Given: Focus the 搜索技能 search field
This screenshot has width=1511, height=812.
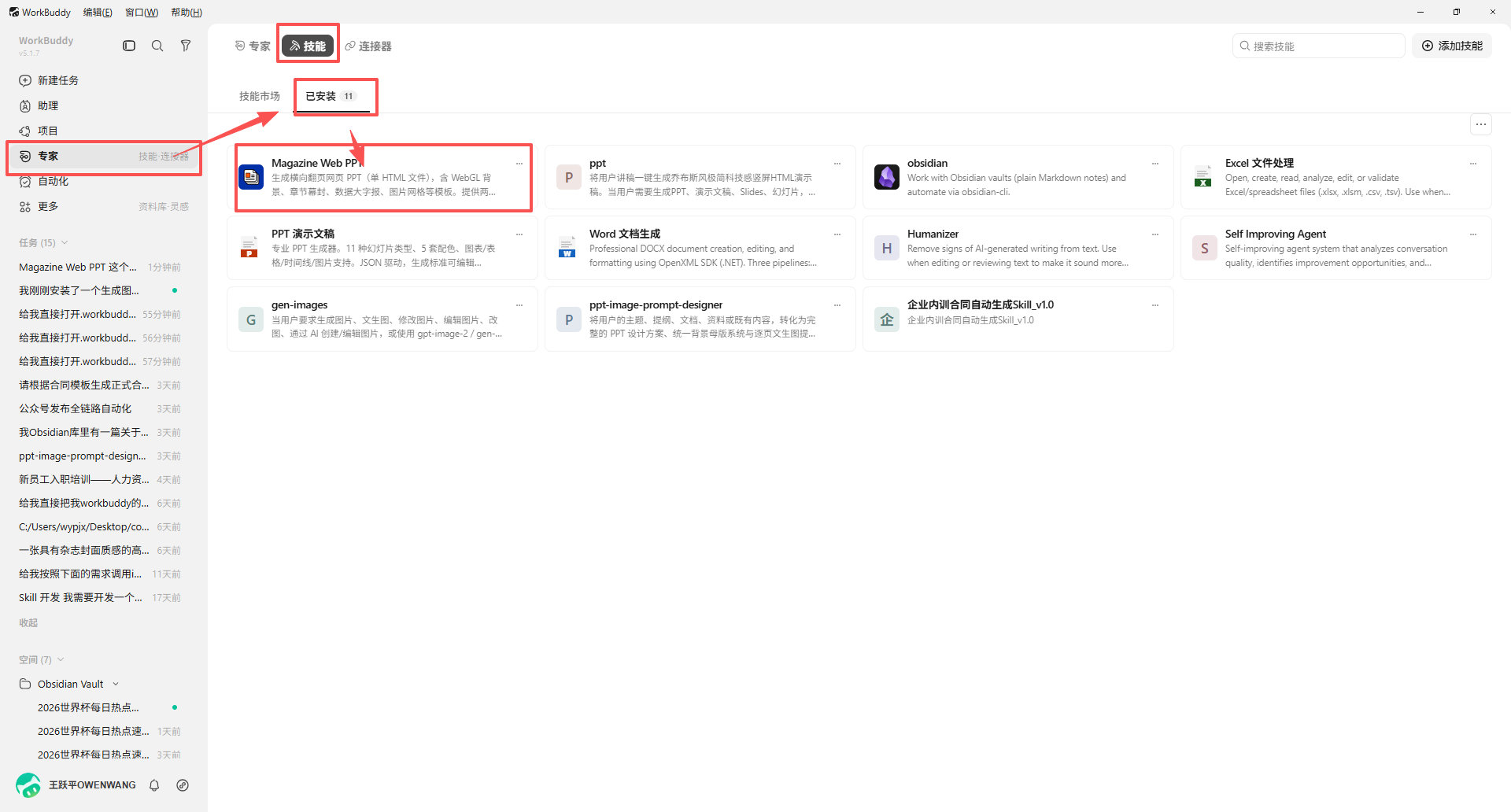Looking at the screenshot, I should tap(1319, 46).
